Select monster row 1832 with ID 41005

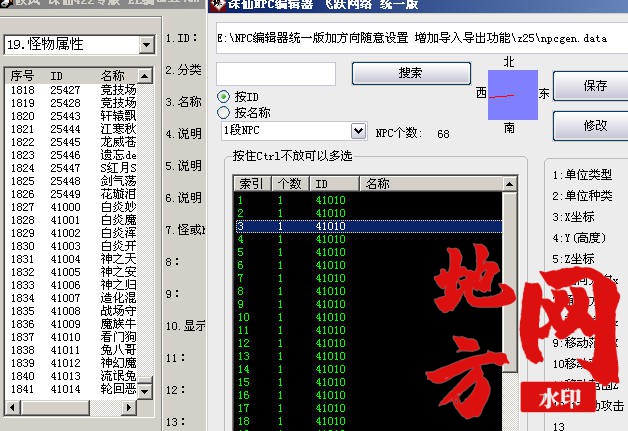coord(73,272)
